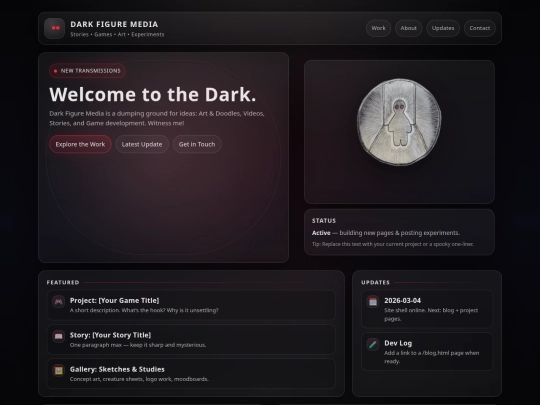Click the DARK FIGURE MEDIA title text
This screenshot has height=405, width=540.
coord(114,24)
